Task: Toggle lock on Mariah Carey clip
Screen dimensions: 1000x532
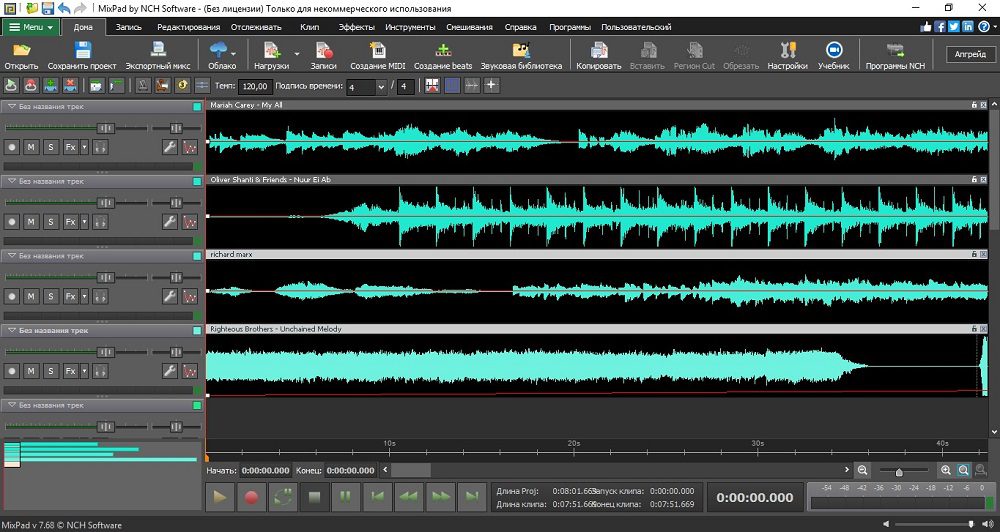Action: (974, 105)
